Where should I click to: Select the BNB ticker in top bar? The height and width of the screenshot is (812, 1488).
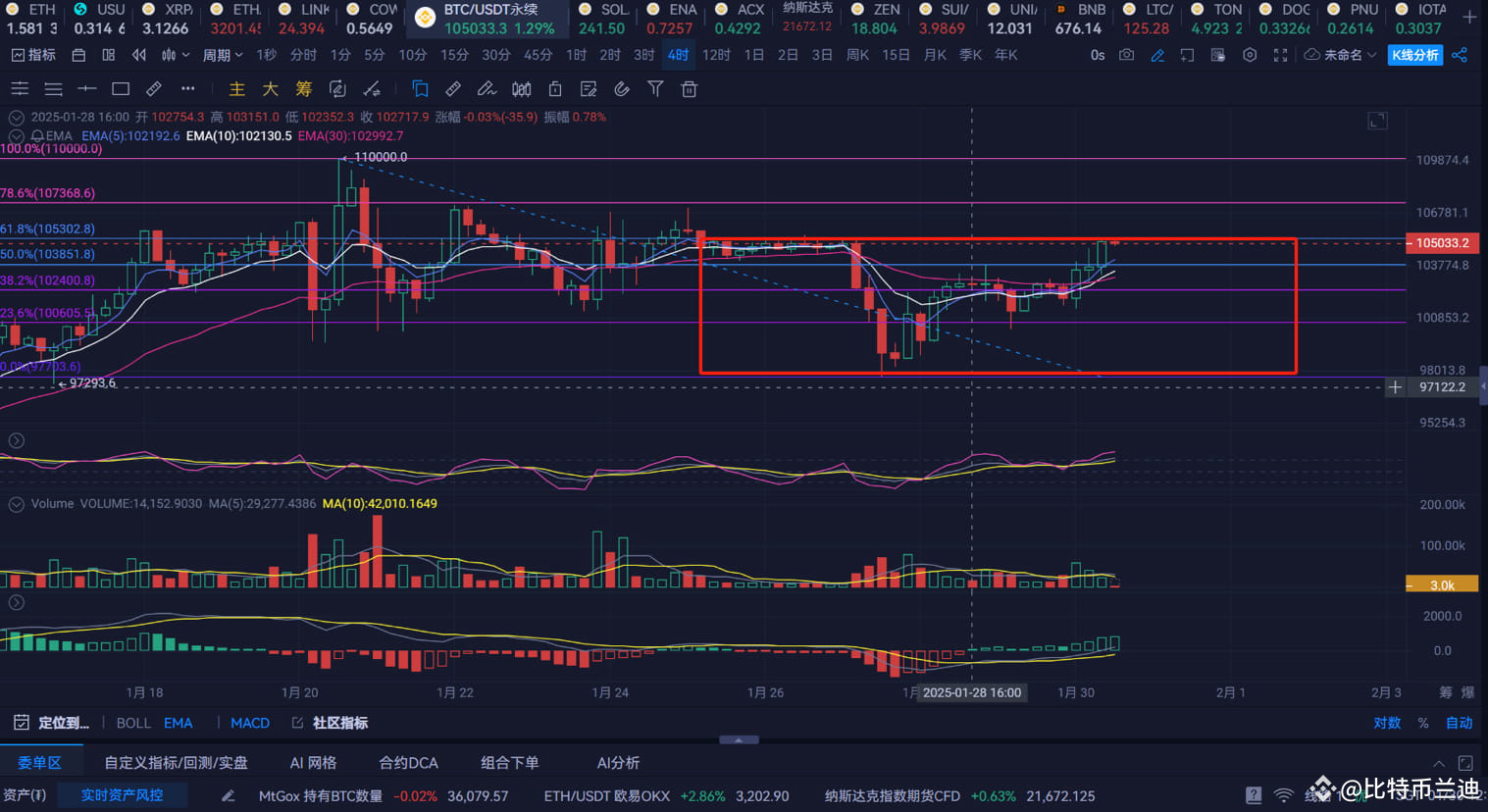[1081, 19]
